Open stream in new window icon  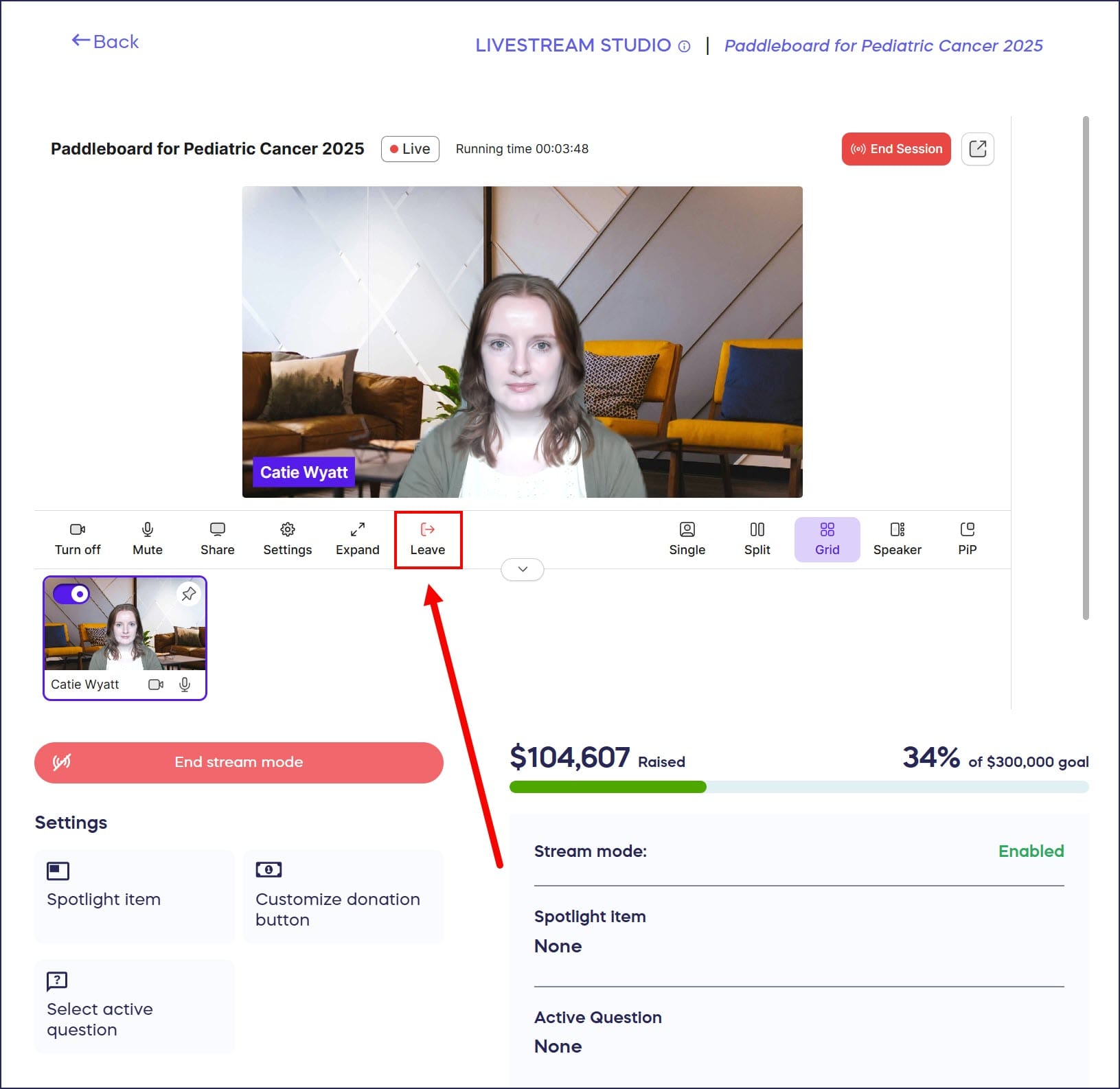pyautogui.click(x=977, y=149)
